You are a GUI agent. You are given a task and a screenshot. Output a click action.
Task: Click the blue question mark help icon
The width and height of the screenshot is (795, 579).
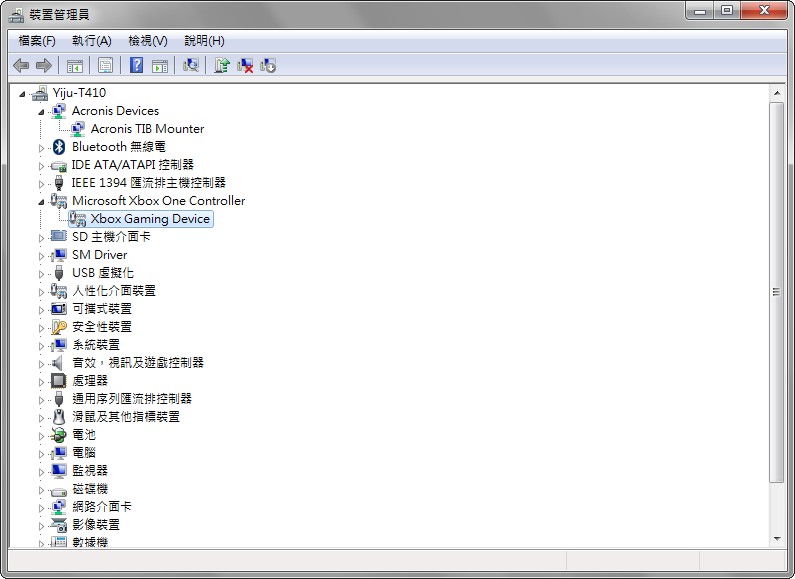click(x=137, y=66)
